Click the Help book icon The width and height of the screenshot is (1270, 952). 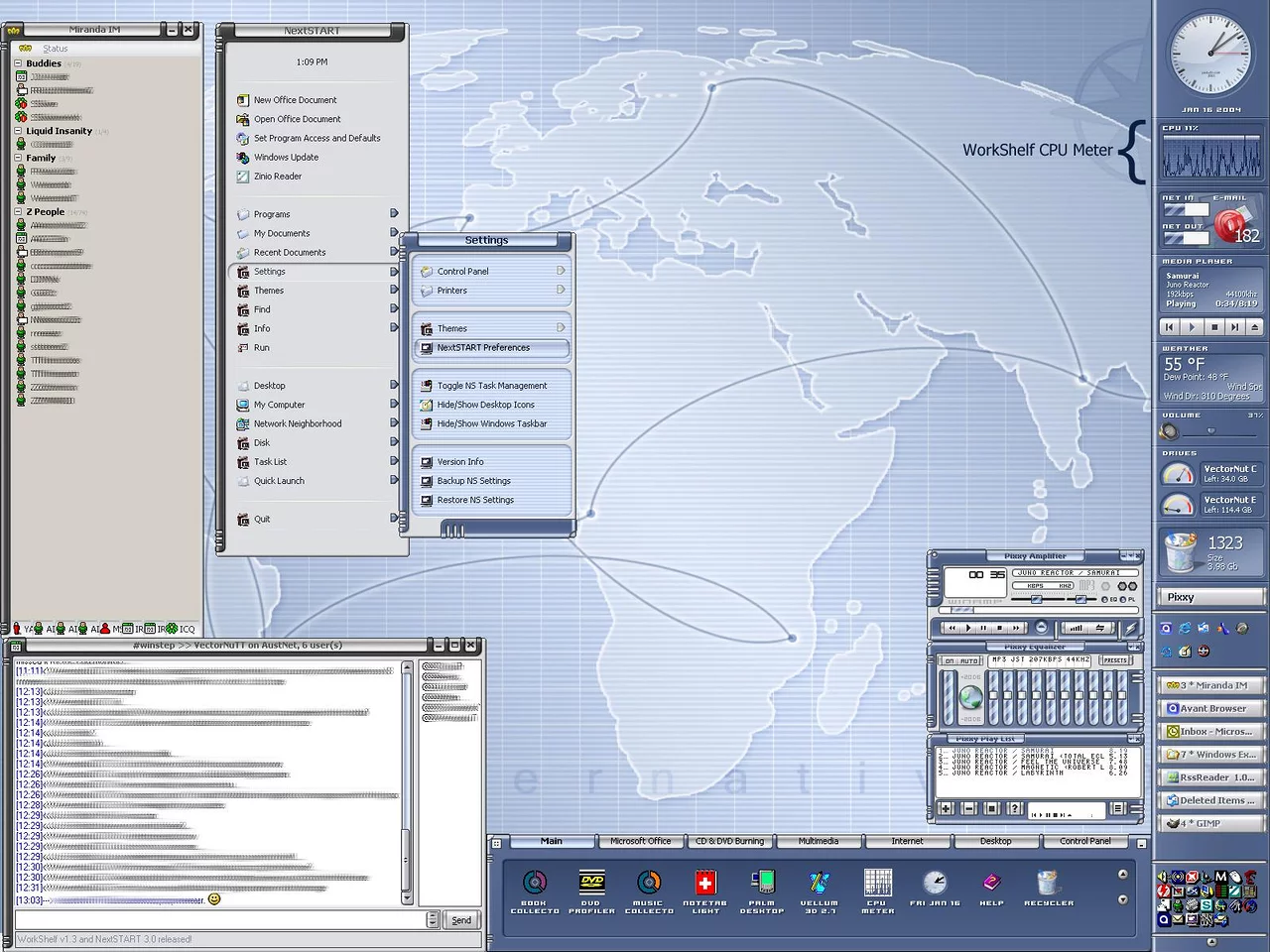coord(991,885)
